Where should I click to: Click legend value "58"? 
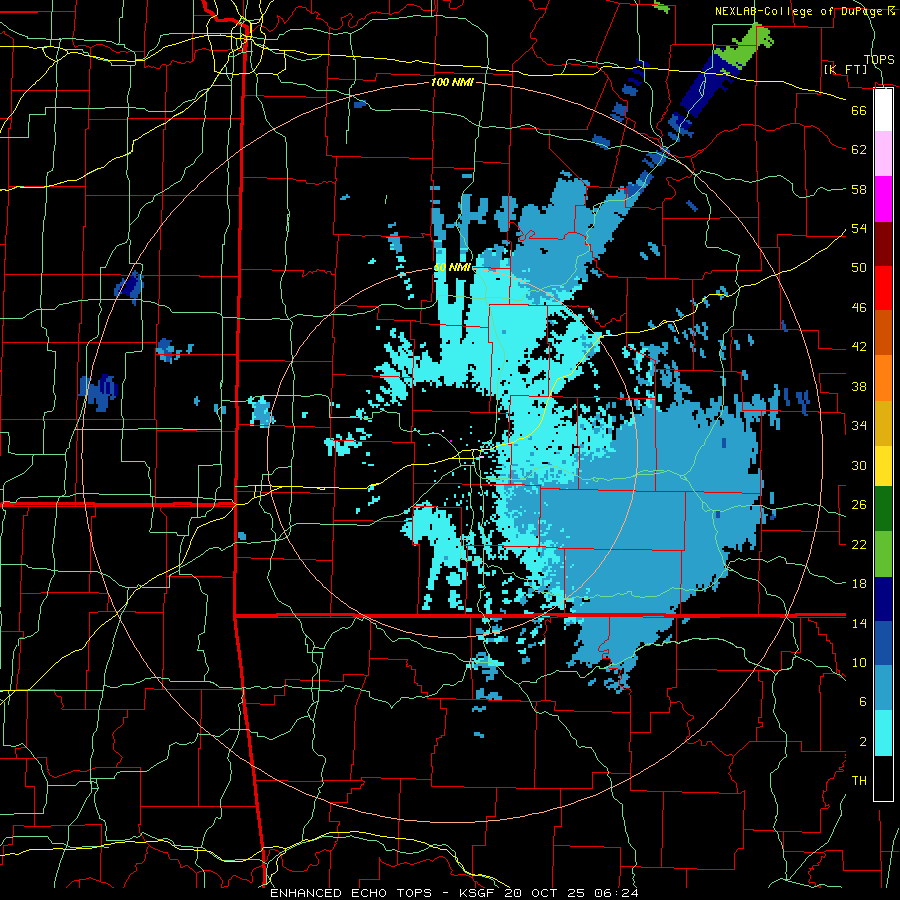pyautogui.click(x=859, y=189)
